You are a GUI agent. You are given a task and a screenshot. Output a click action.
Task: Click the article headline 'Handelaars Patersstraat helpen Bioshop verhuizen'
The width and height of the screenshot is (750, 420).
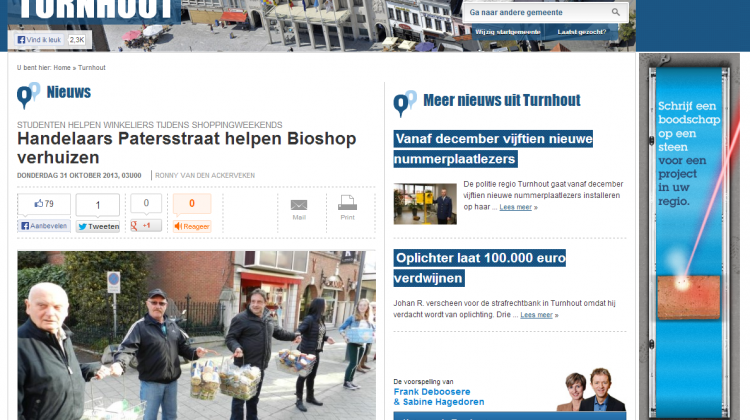[187, 148]
